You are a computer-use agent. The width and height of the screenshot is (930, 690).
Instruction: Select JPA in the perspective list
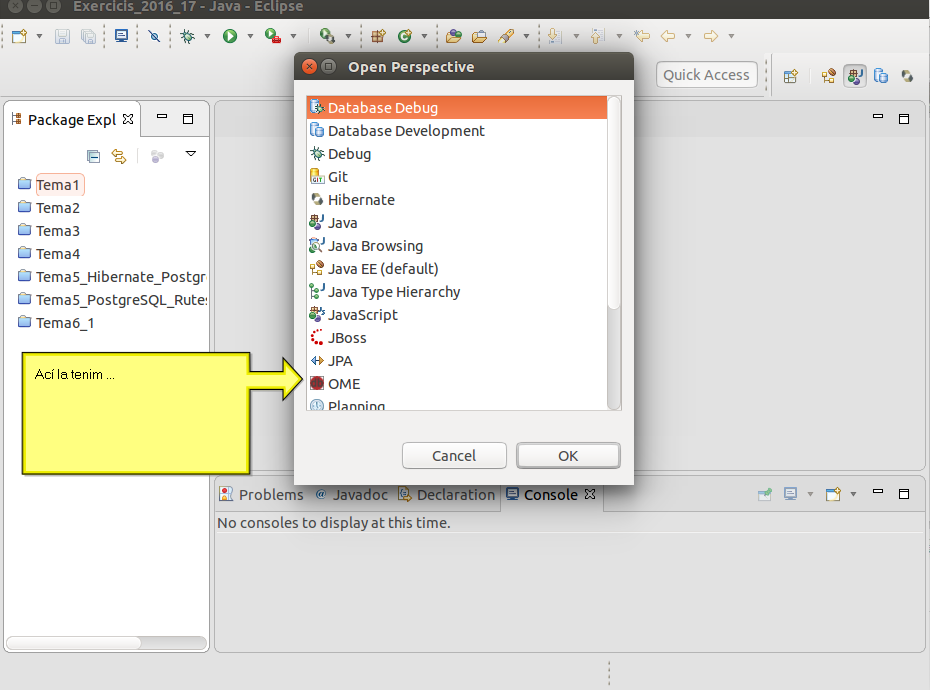pos(457,361)
